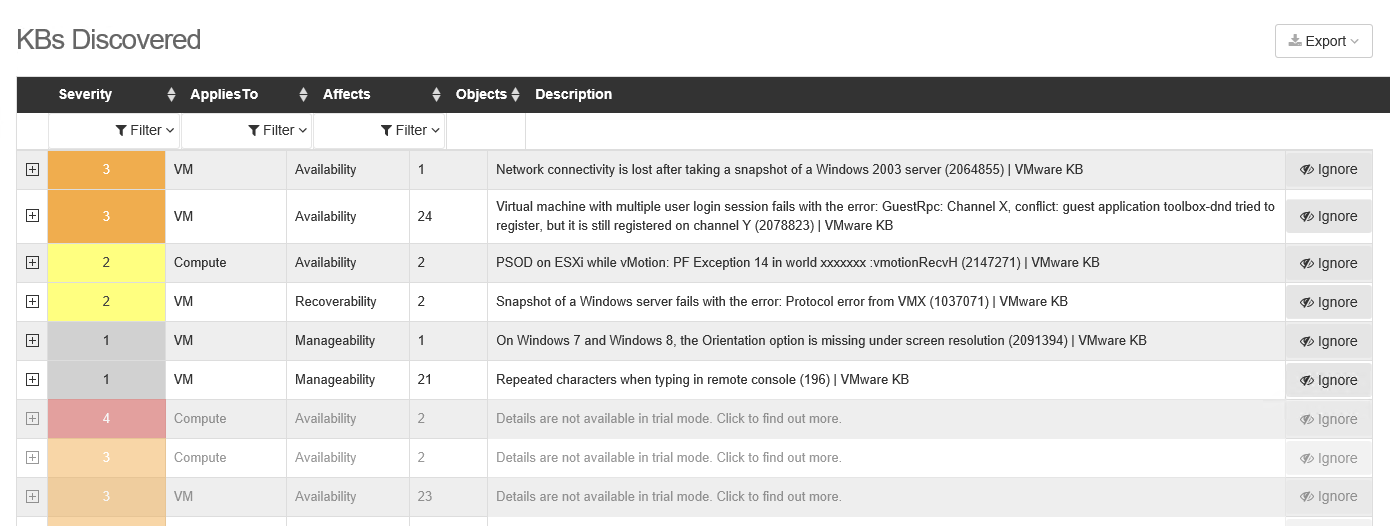Ignore the Orientation option missing KB
Image resolution: width=1390 pixels, height=526 pixels.
1328,341
